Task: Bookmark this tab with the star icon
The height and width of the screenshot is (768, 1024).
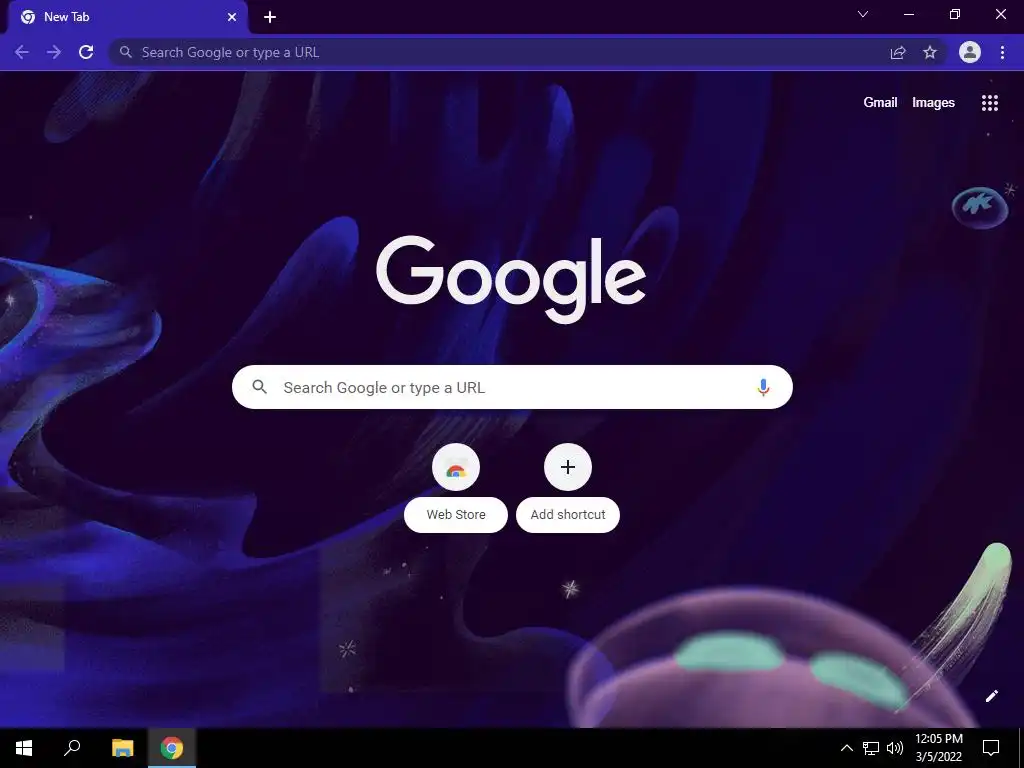Action: click(x=930, y=52)
